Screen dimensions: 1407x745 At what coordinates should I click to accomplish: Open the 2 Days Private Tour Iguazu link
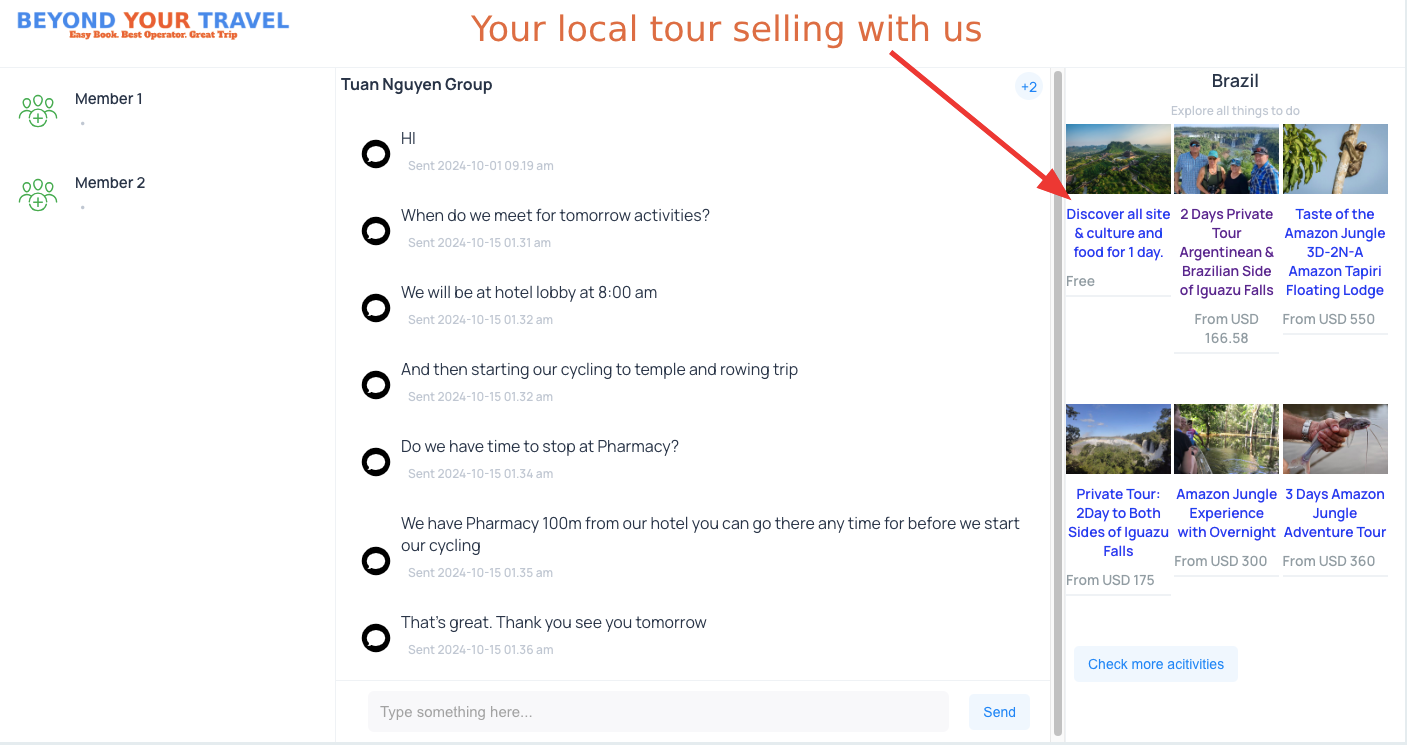coord(1226,252)
